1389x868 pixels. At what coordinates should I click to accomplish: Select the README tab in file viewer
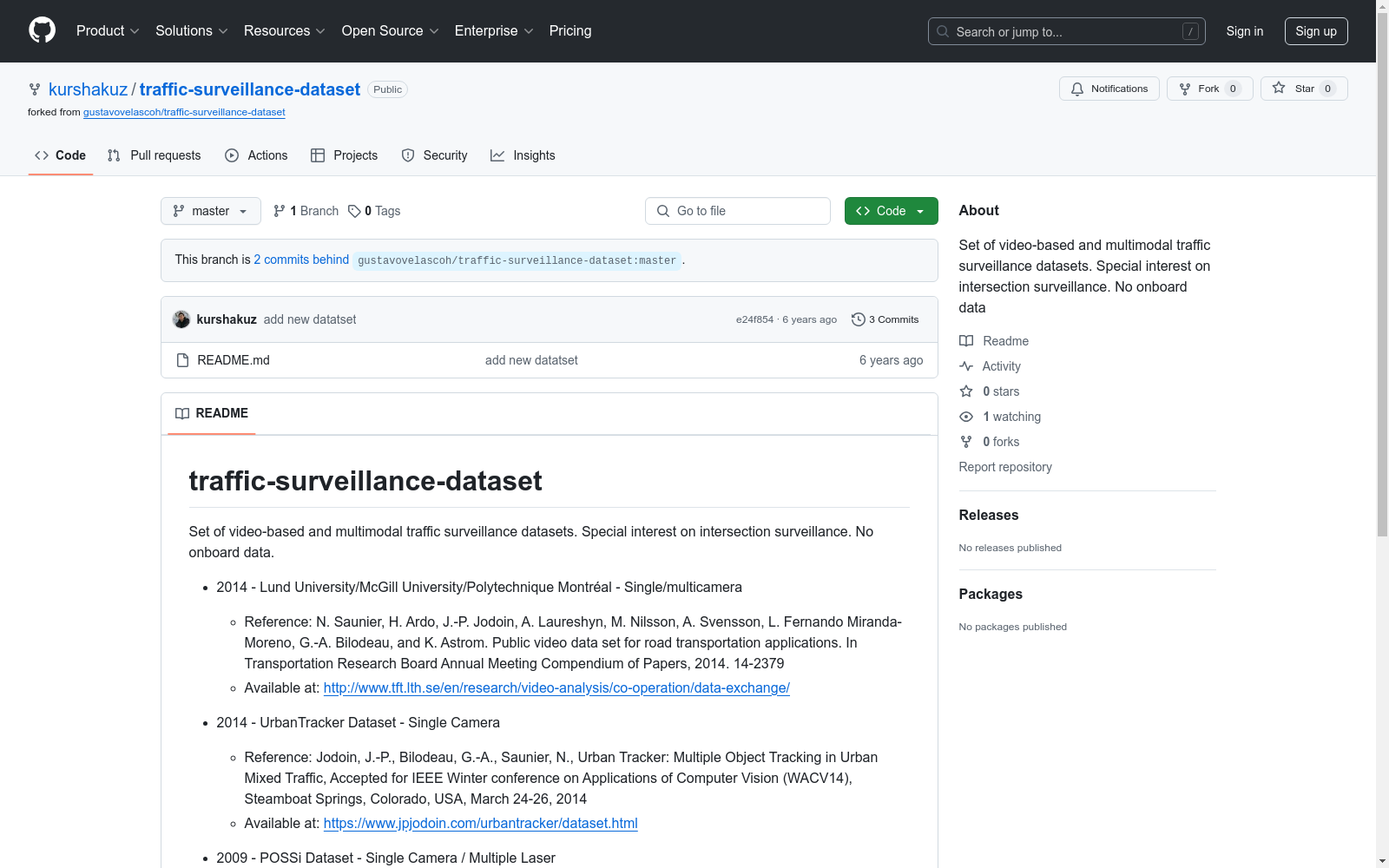coord(212,413)
